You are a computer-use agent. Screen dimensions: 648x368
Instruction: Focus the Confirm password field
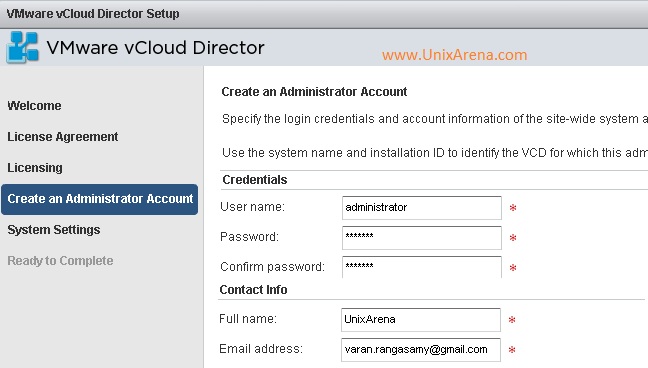pos(422,267)
